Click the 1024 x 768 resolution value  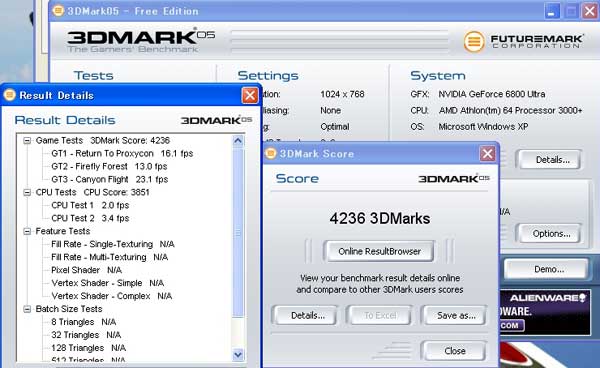click(x=342, y=94)
